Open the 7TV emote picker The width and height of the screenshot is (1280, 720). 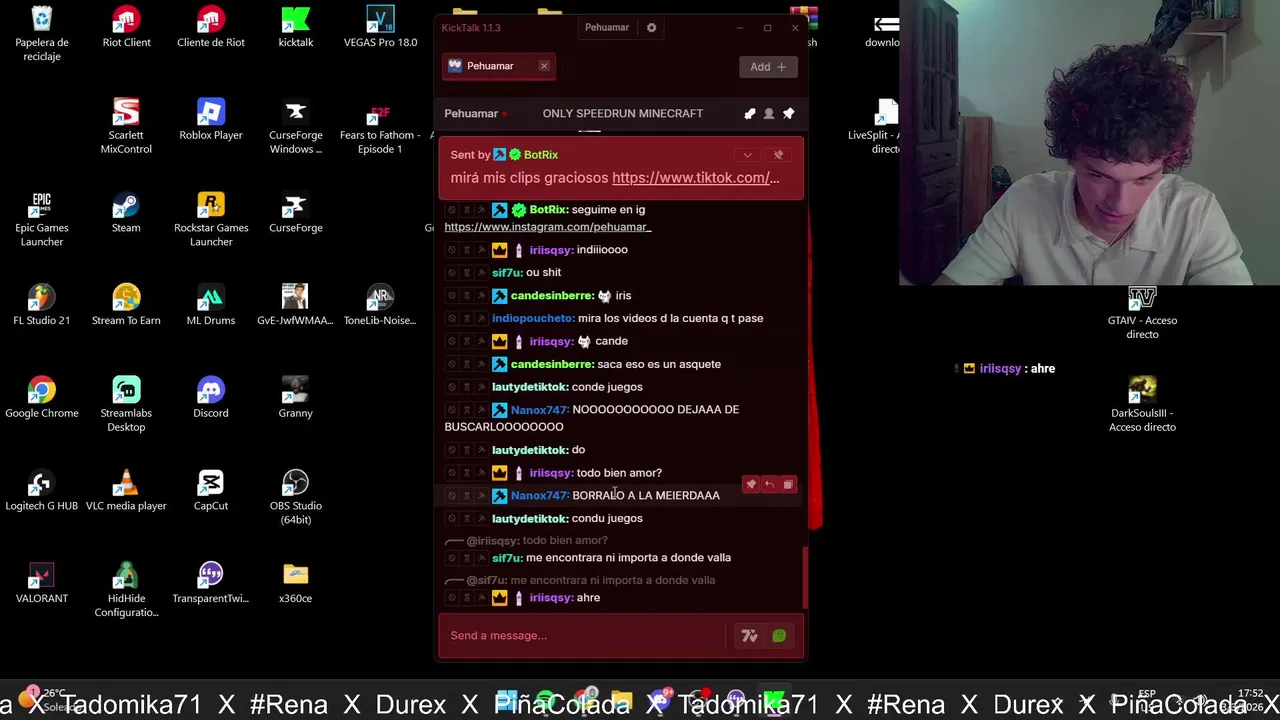pyautogui.click(x=749, y=636)
